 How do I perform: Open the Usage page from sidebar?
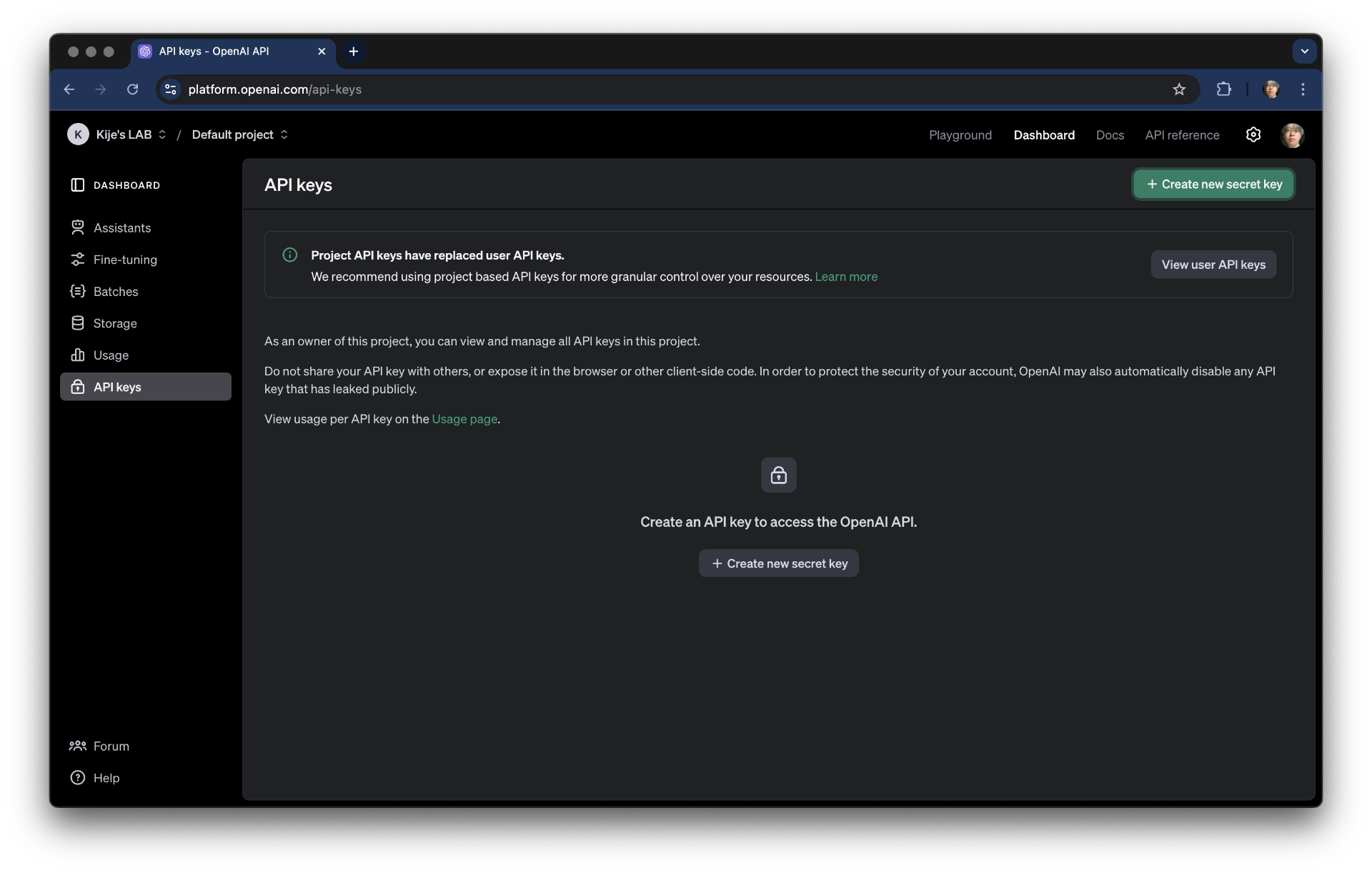pyautogui.click(x=111, y=355)
